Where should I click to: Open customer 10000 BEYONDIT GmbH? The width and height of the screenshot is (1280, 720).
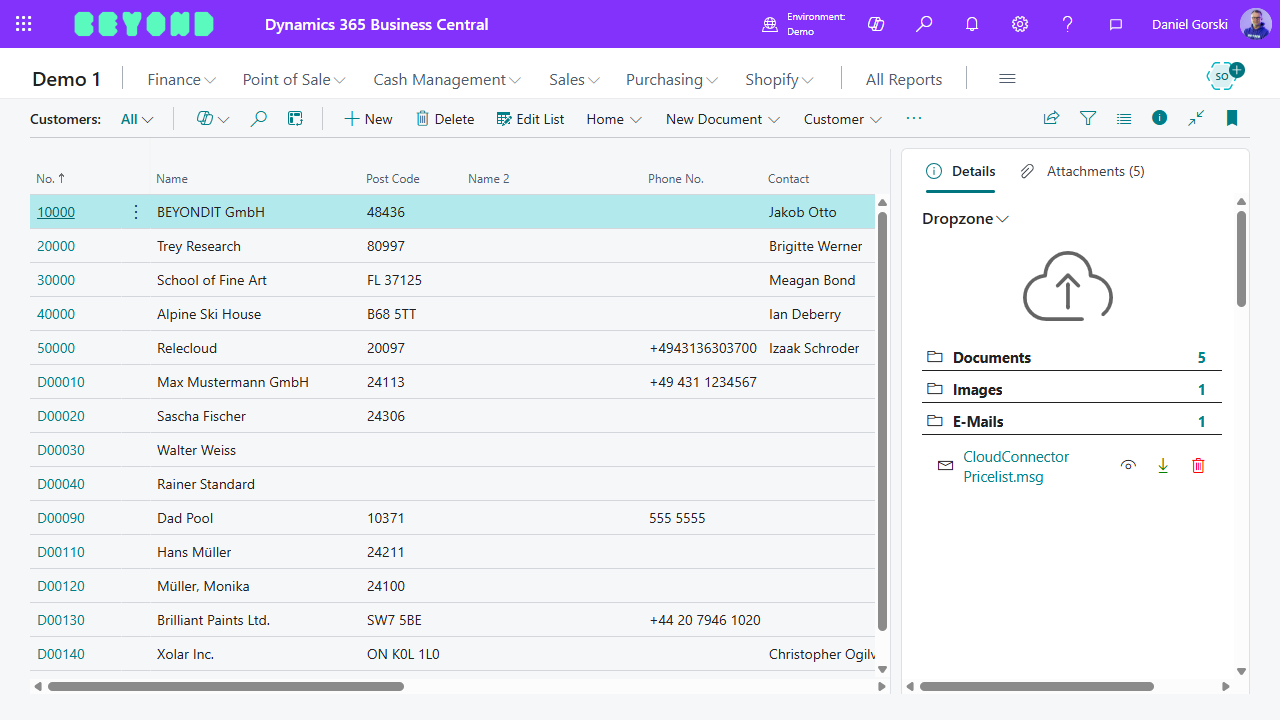tap(55, 212)
